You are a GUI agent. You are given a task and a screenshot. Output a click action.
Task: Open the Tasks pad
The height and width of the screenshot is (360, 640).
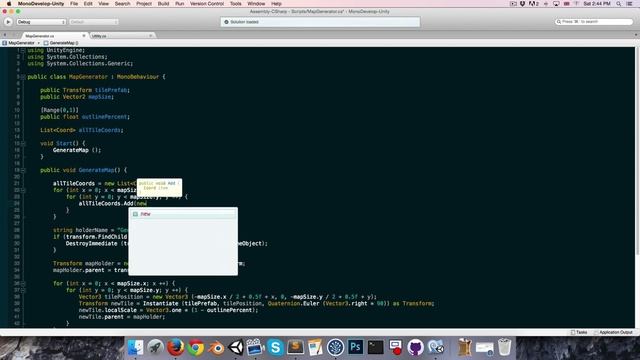coord(579,332)
